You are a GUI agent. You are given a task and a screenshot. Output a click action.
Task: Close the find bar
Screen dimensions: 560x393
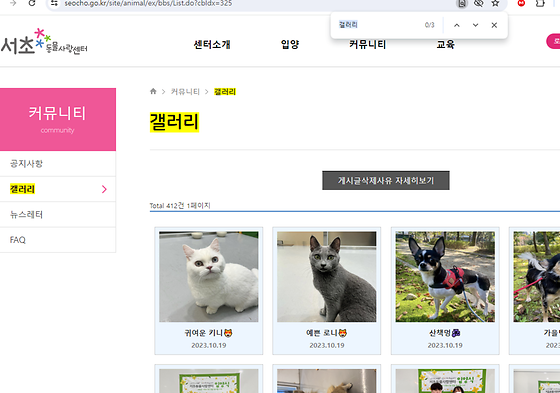point(494,25)
